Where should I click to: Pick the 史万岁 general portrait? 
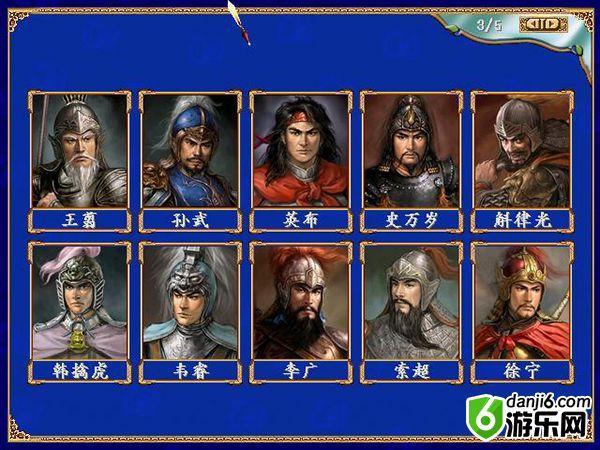(x=411, y=150)
